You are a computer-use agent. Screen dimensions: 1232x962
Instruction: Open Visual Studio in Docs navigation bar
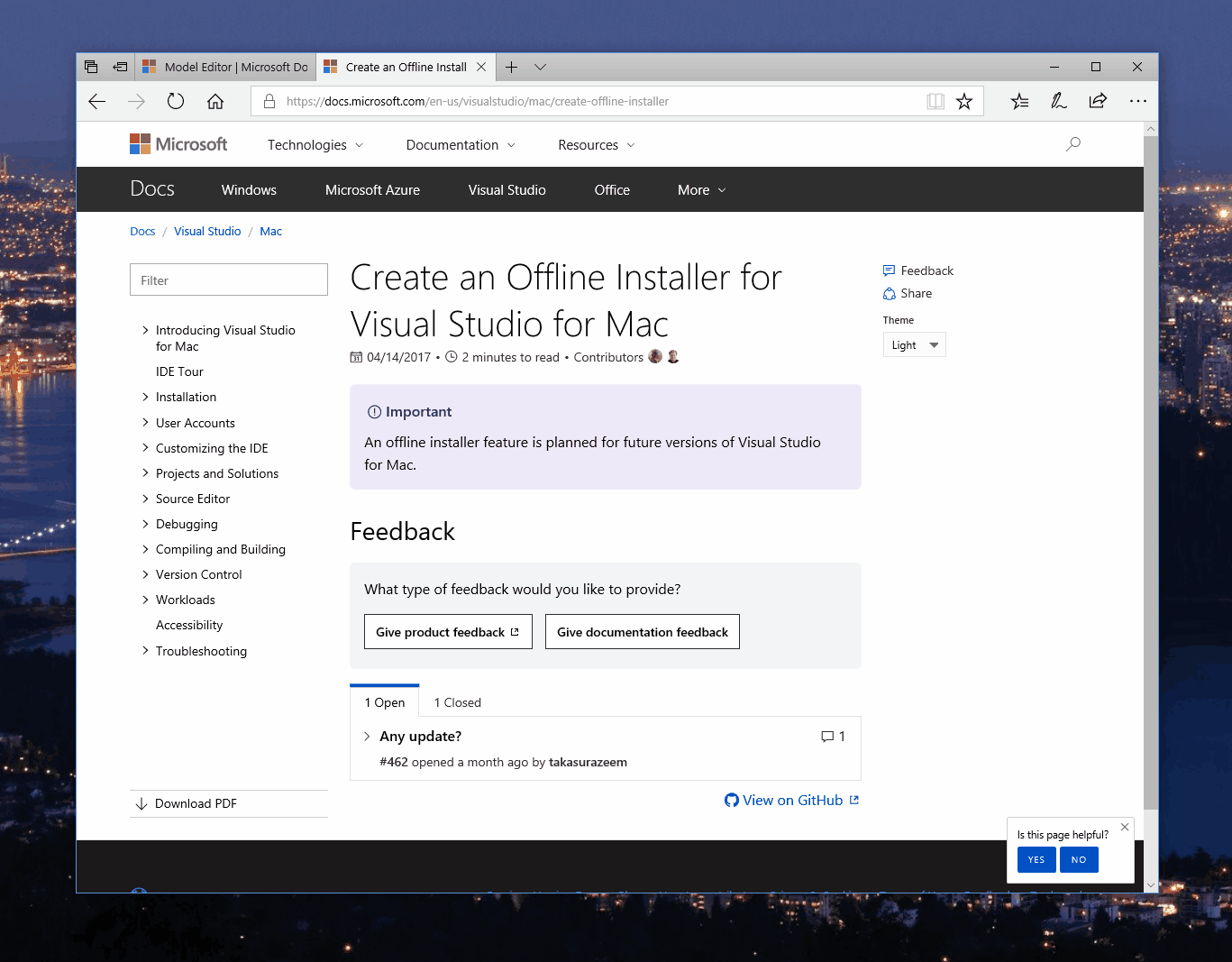tap(506, 190)
